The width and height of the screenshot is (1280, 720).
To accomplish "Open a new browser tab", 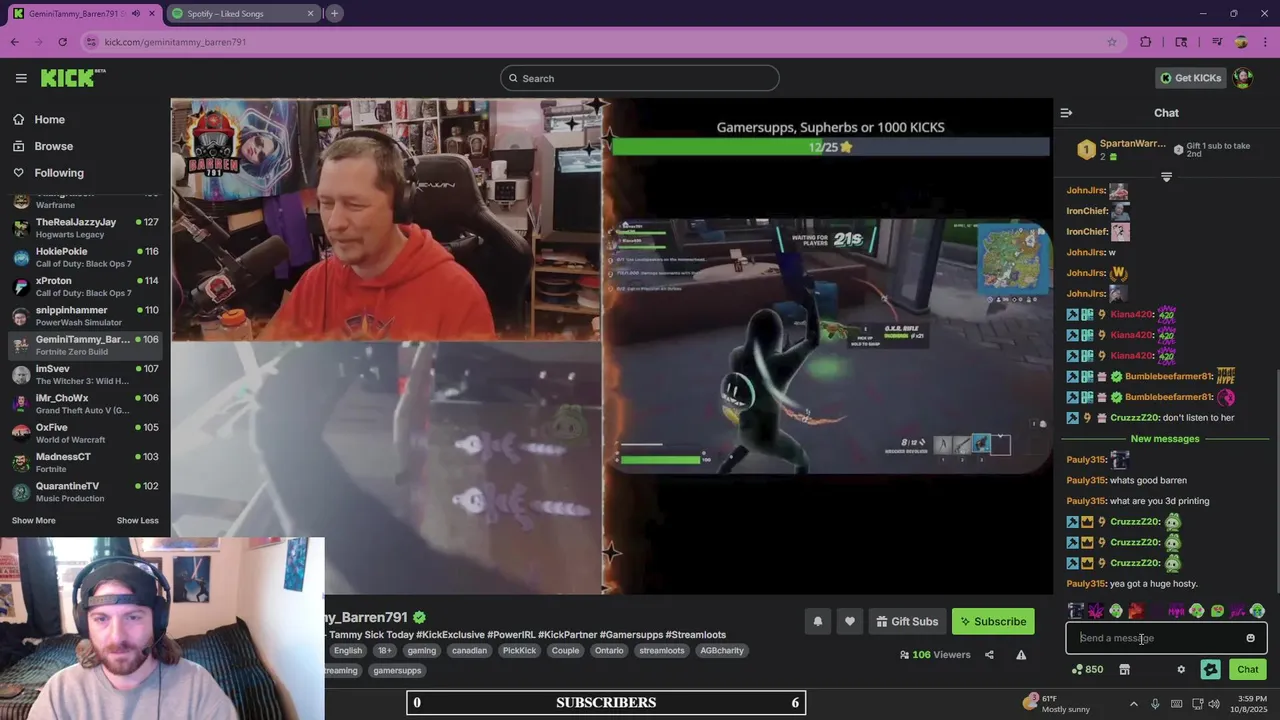I will click(x=334, y=13).
